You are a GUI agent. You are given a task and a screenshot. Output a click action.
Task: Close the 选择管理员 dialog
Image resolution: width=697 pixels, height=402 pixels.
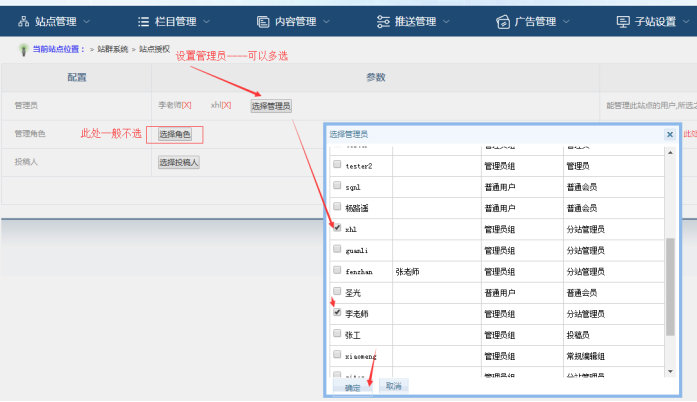669,133
